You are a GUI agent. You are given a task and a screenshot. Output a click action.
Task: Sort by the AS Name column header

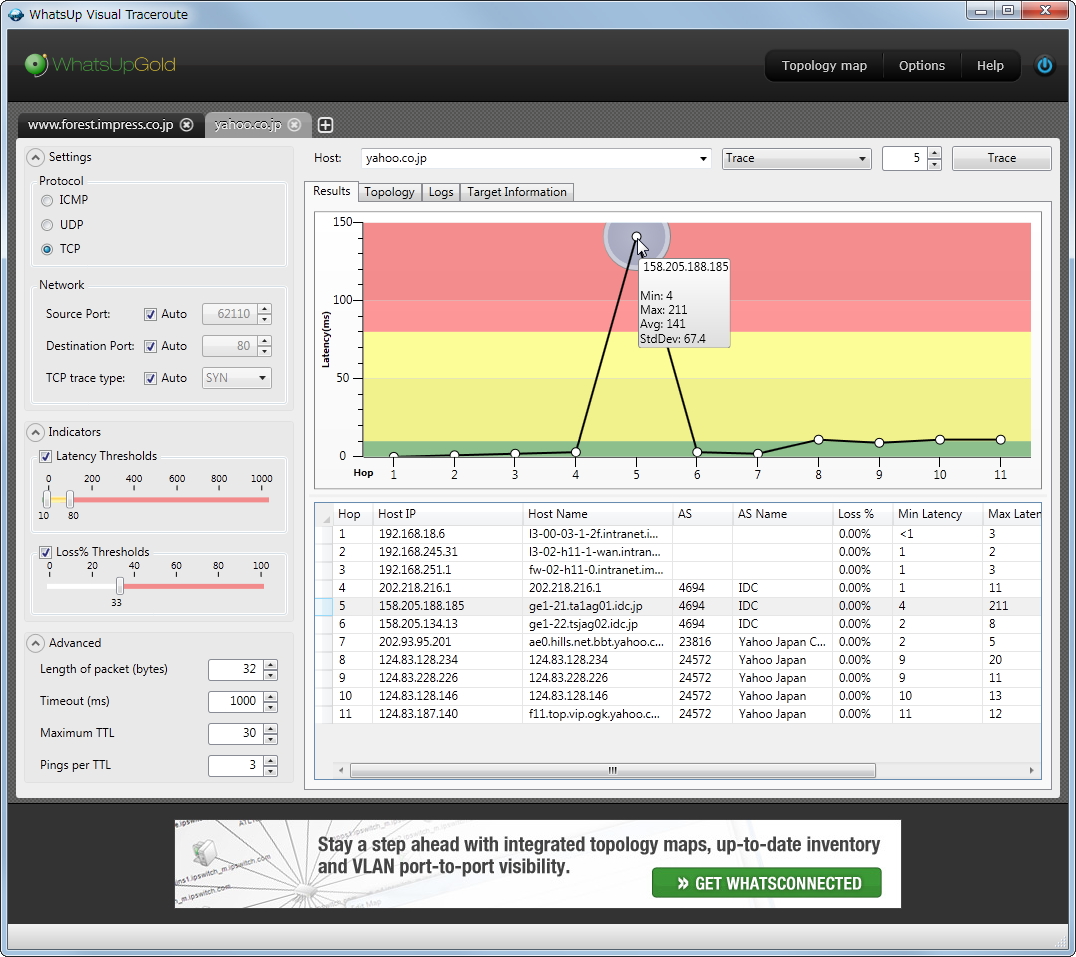[x=782, y=514]
